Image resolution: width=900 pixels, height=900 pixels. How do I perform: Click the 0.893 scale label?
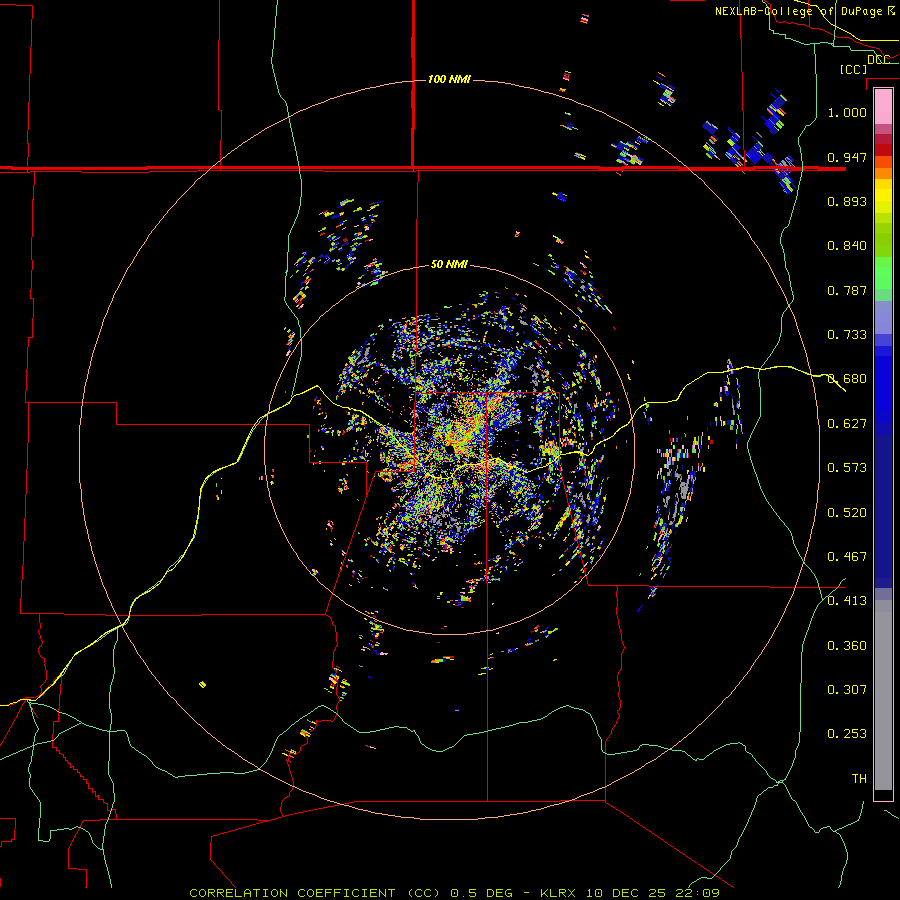847,201
